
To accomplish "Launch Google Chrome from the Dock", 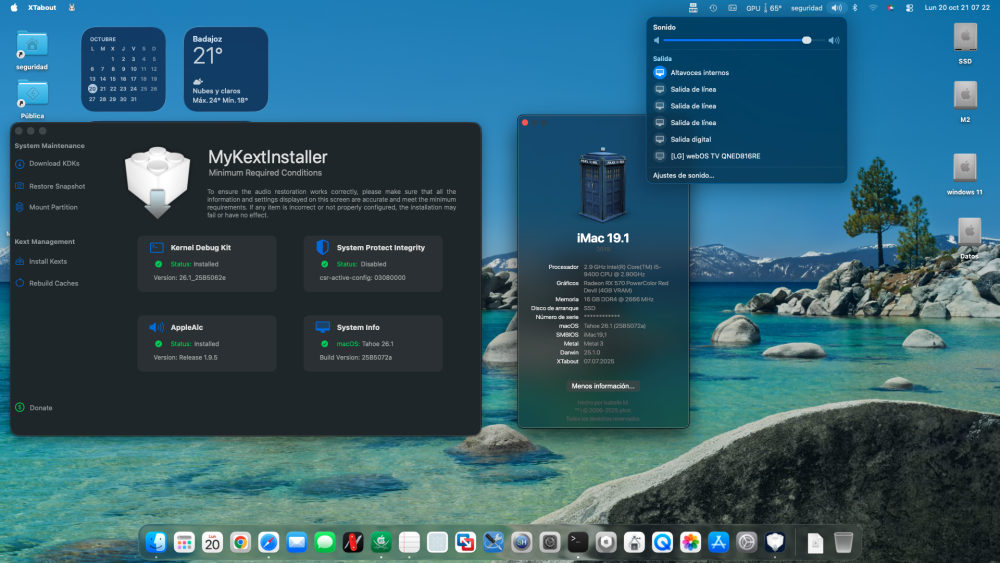I will [x=240, y=542].
